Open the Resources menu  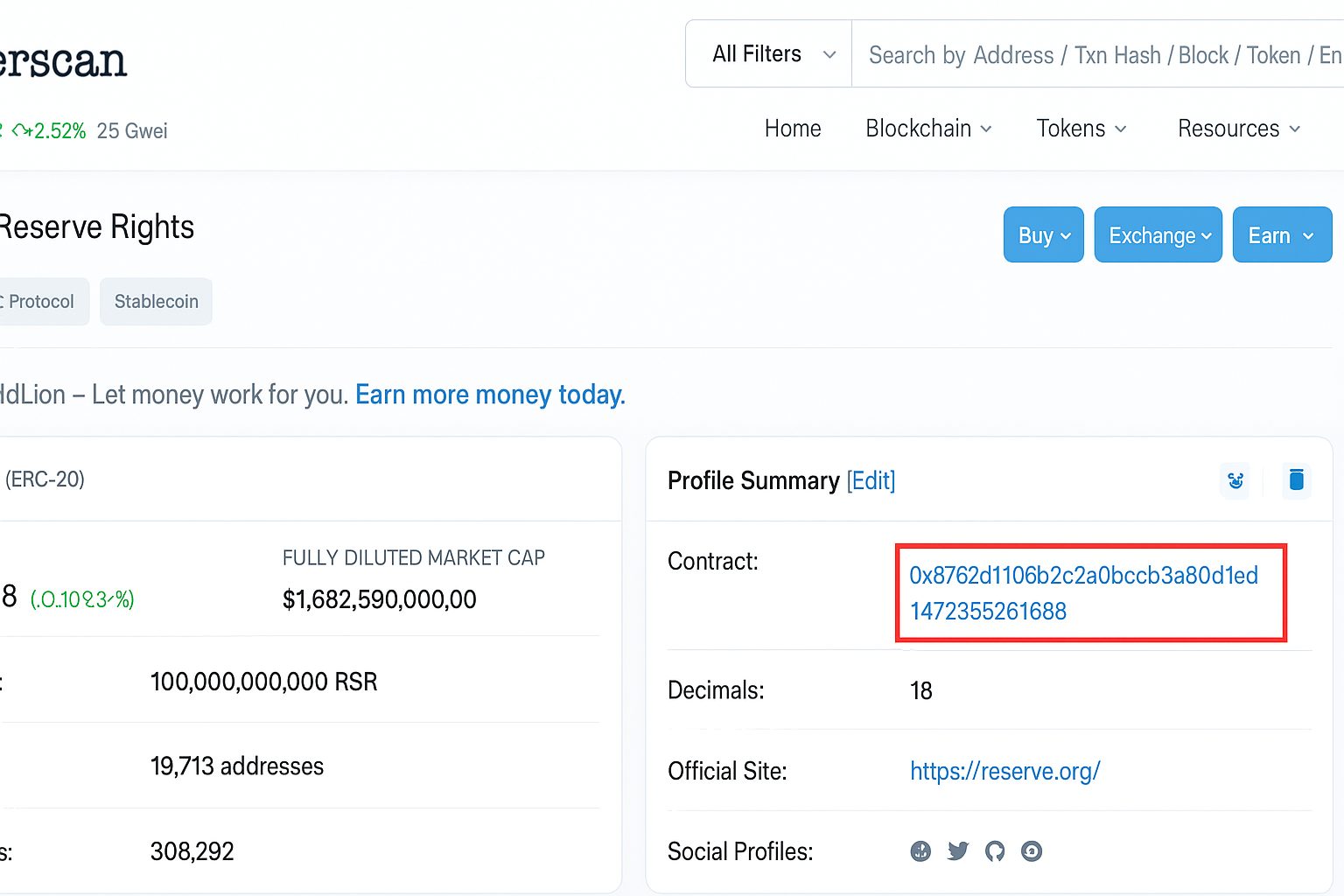pyautogui.click(x=1238, y=129)
